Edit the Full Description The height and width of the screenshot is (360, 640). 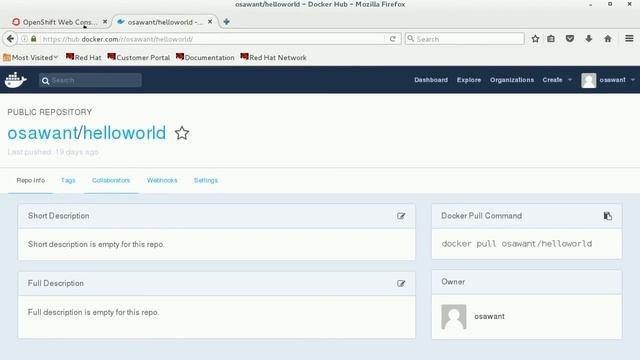coord(401,283)
